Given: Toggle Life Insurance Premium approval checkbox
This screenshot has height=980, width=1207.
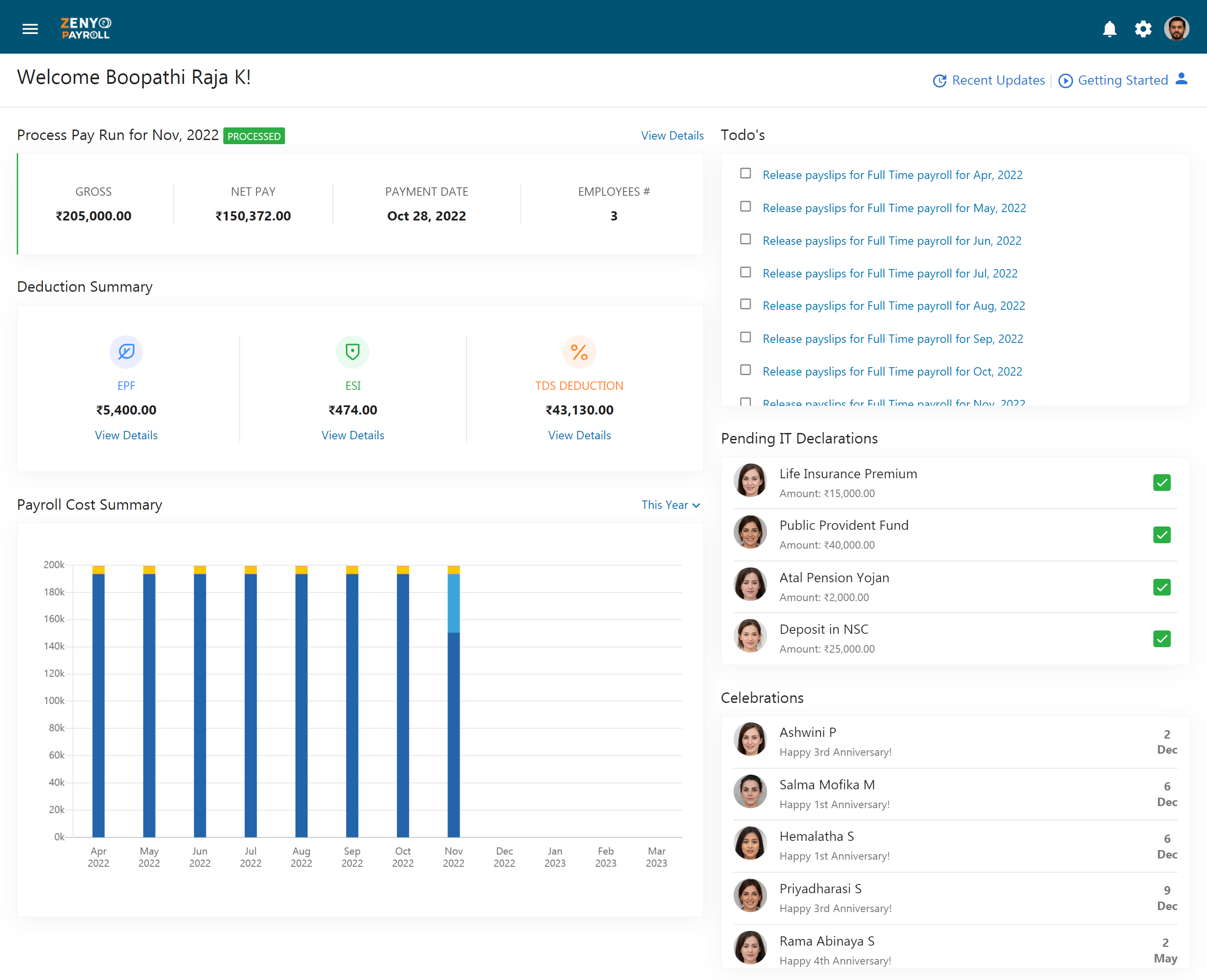Looking at the screenshot, I should [x=1161, y=482].
